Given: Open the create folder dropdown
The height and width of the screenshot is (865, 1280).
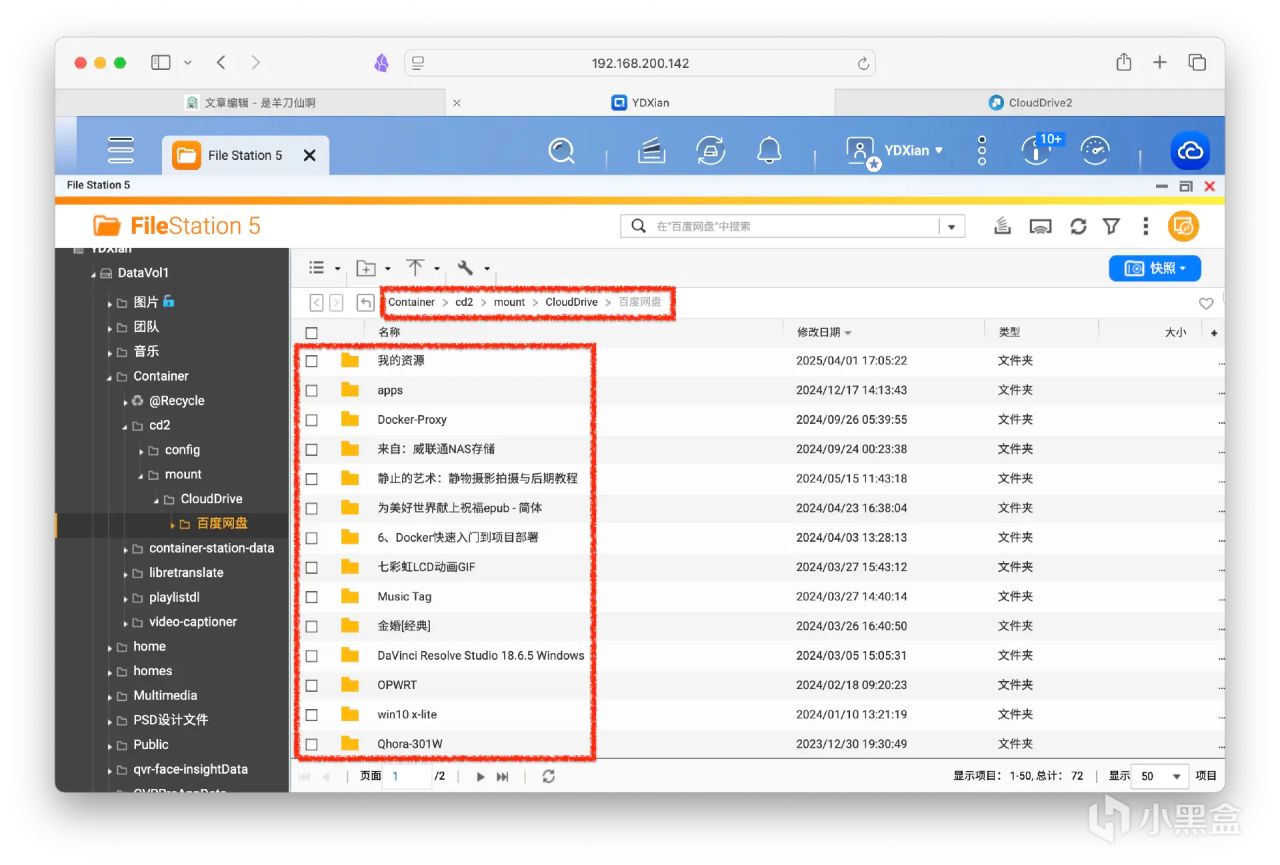Looking at the screenshot, I should tap(373, 268).
